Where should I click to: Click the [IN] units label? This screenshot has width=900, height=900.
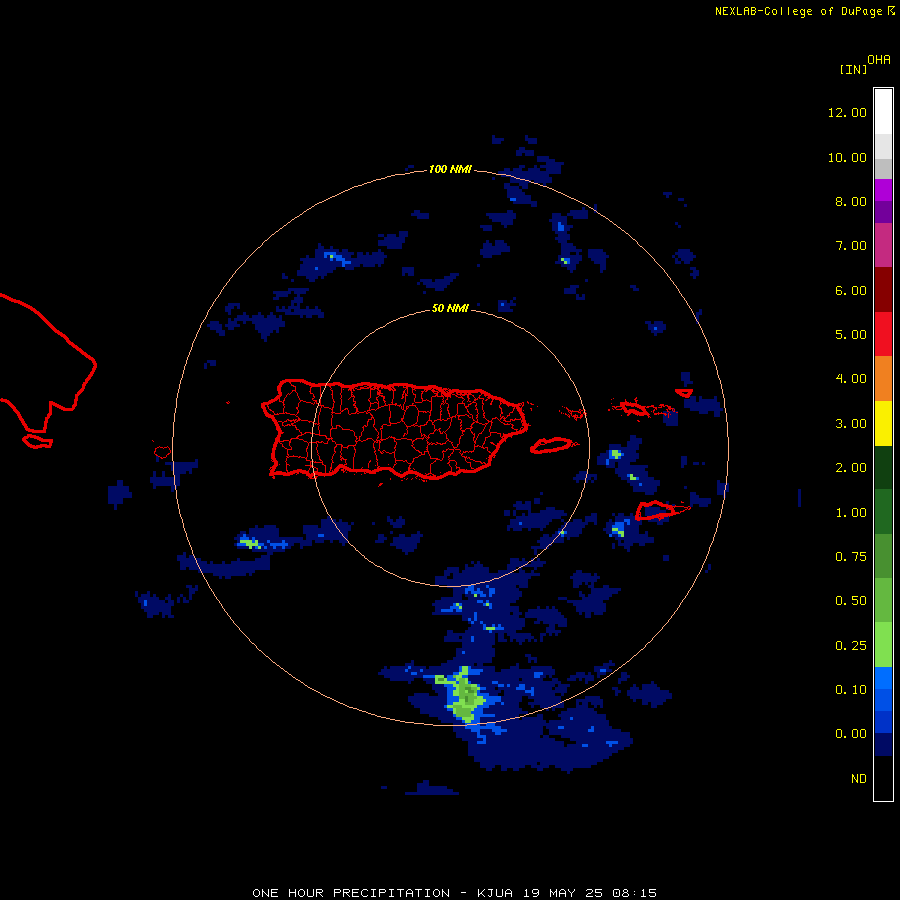[854, 69]
